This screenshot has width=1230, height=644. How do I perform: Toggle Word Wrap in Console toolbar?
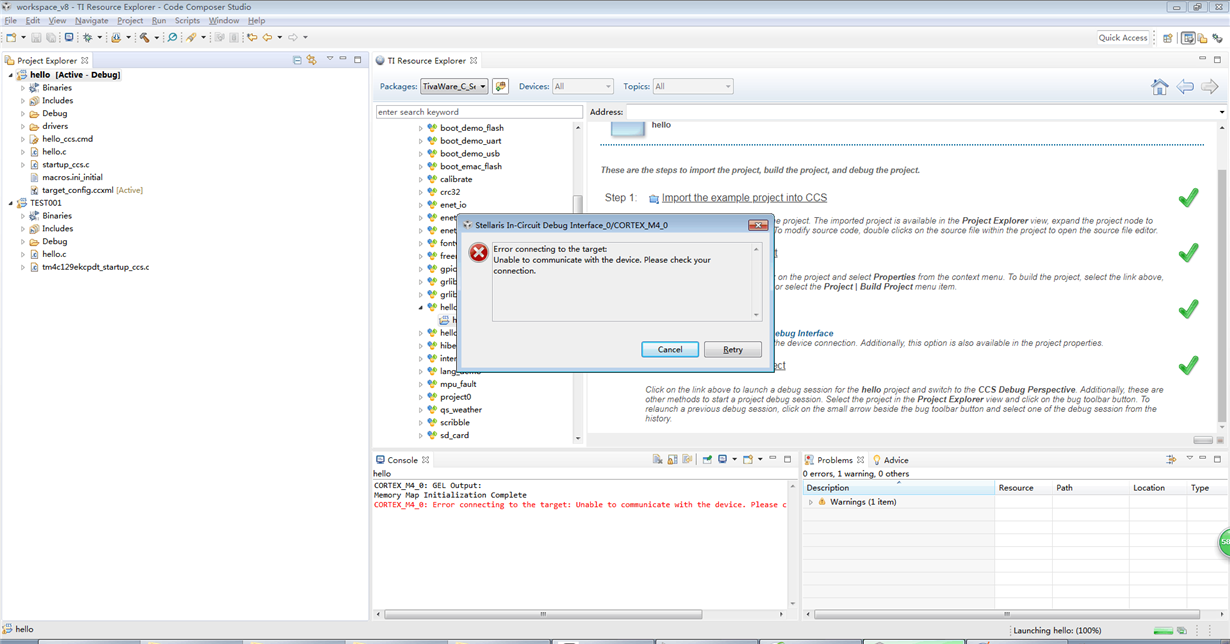pyautogui.click(x=687, y=460)
